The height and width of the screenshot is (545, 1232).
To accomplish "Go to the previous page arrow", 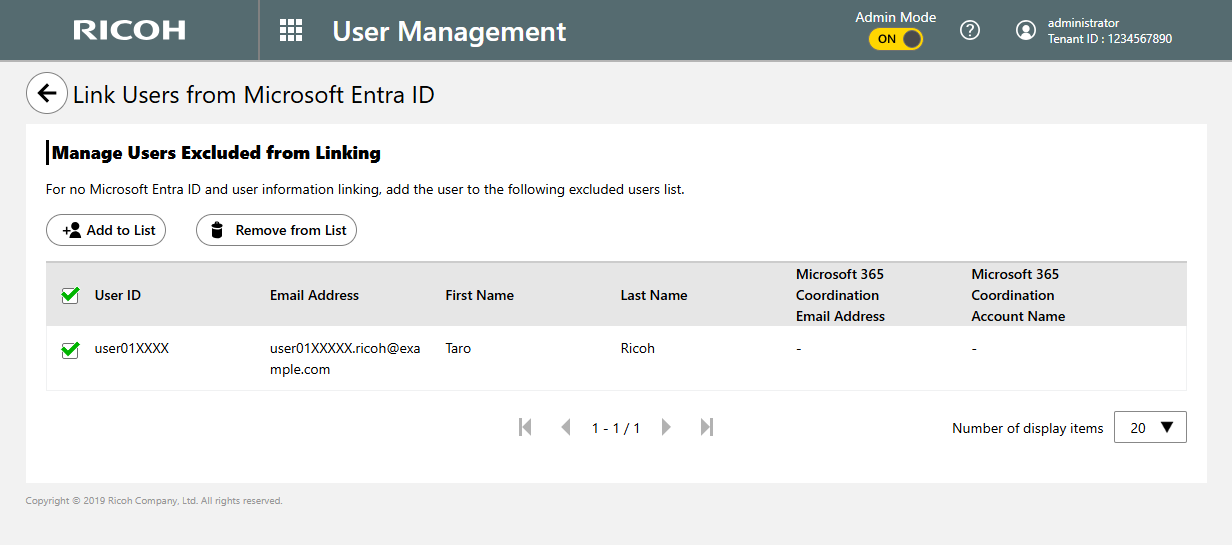I will point(565,427).
